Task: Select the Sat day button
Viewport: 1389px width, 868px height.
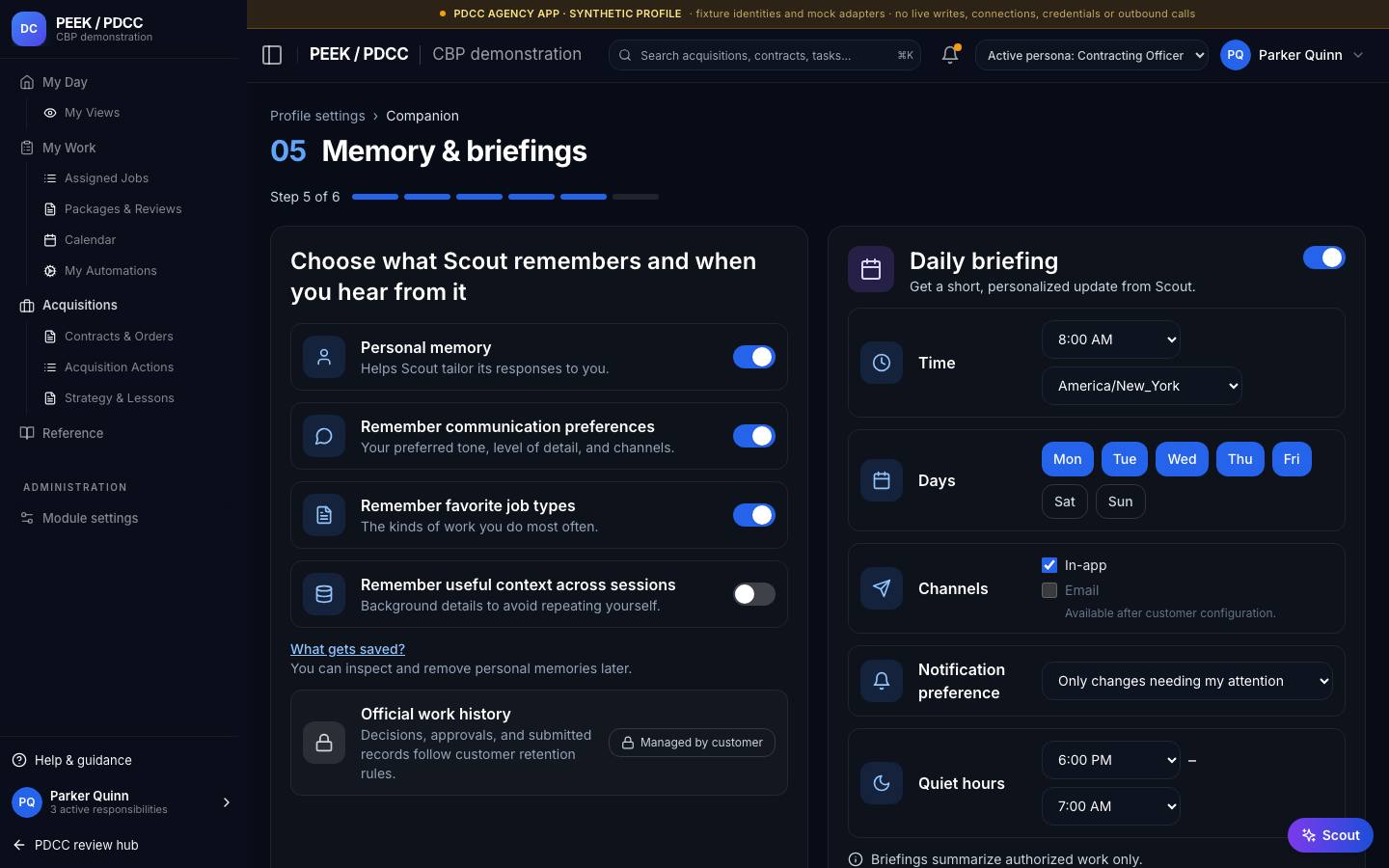Action: pyautogui.click(x=1065, y=502)
